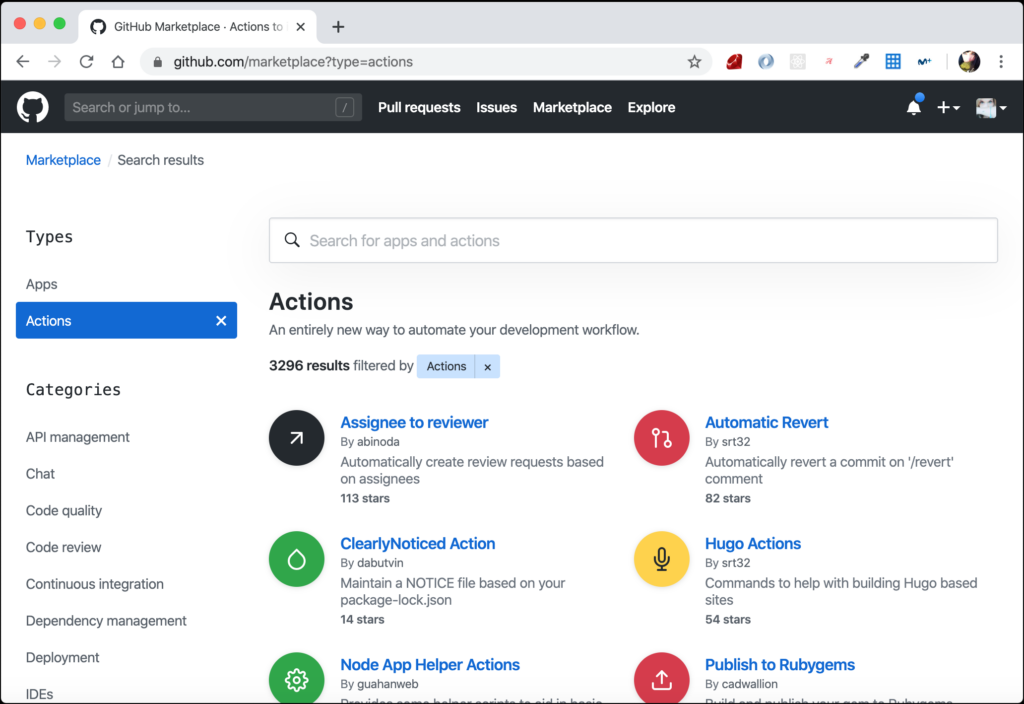Viewport: 1024px width, 704px height.
Task: Open the notifications bell
Action: [914, 107]
